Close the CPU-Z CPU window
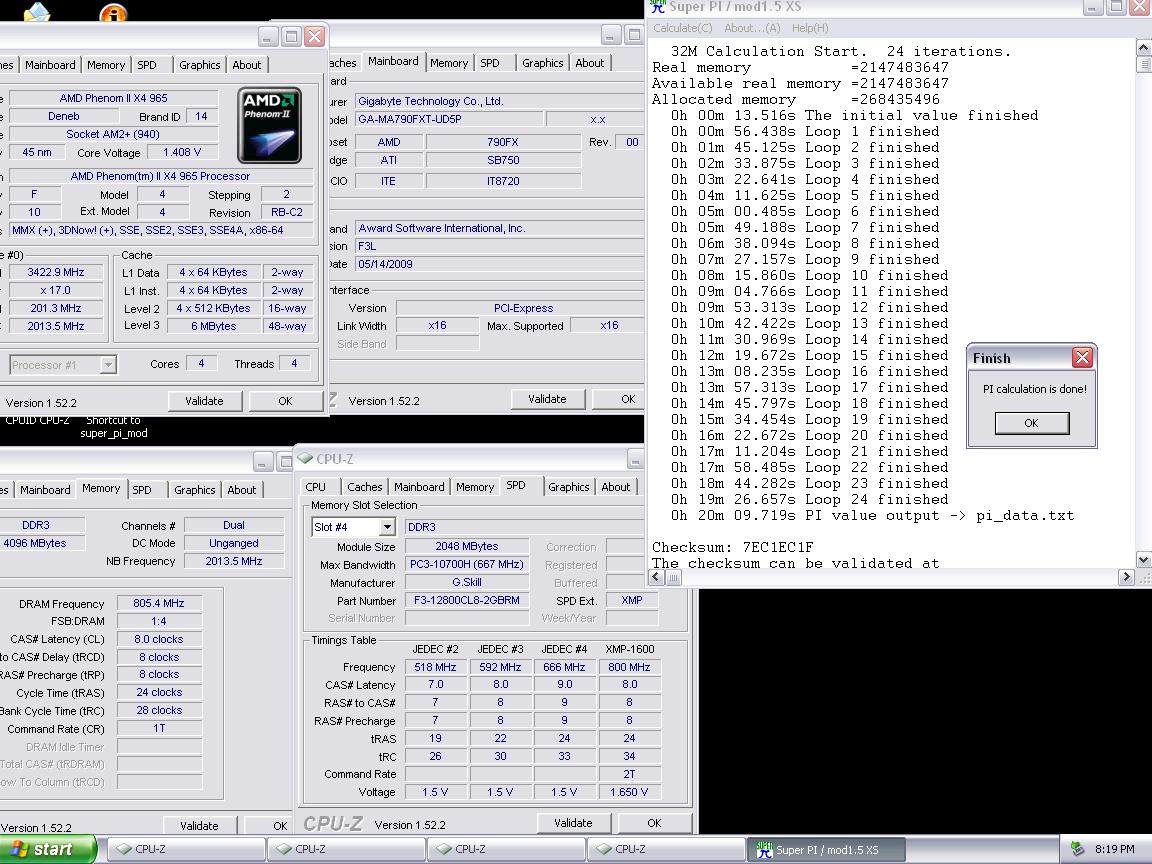Image resolution: width=1152 pixels, height=864 pixels. coord(314,37)
